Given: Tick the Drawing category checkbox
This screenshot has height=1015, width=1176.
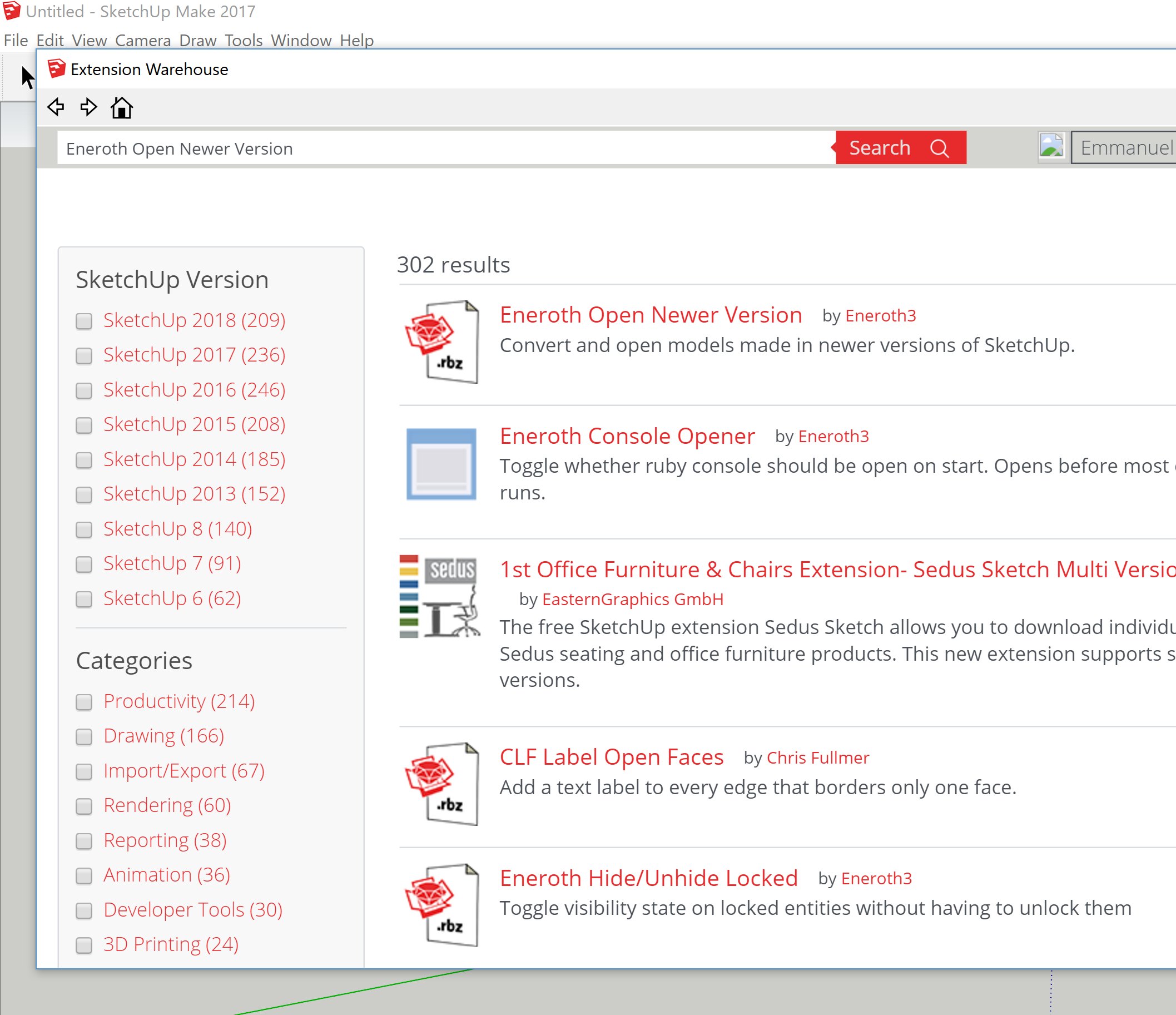Looking at the screenshot, I should click(84, 737).
